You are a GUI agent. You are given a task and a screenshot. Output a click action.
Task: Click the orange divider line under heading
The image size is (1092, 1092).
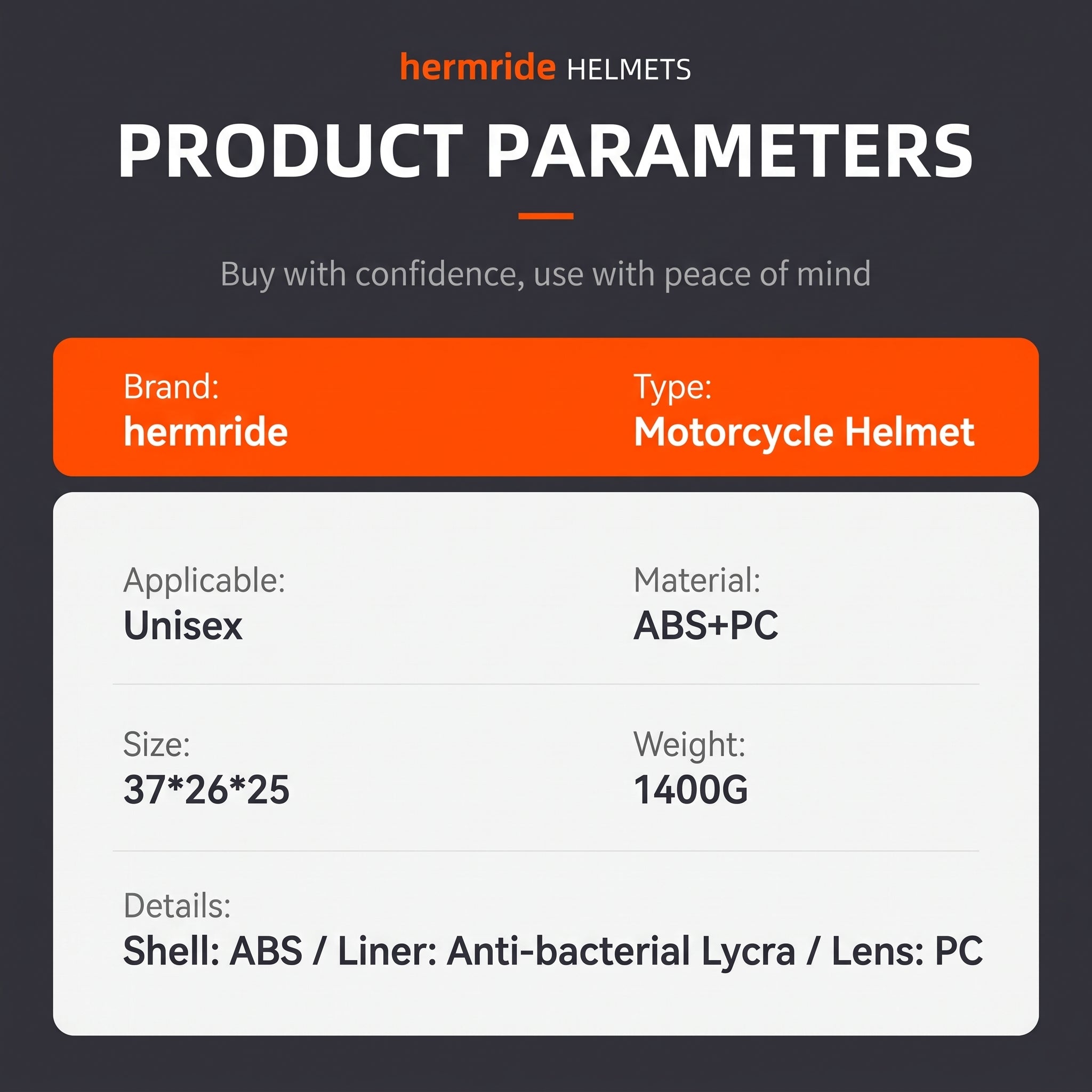546,216
